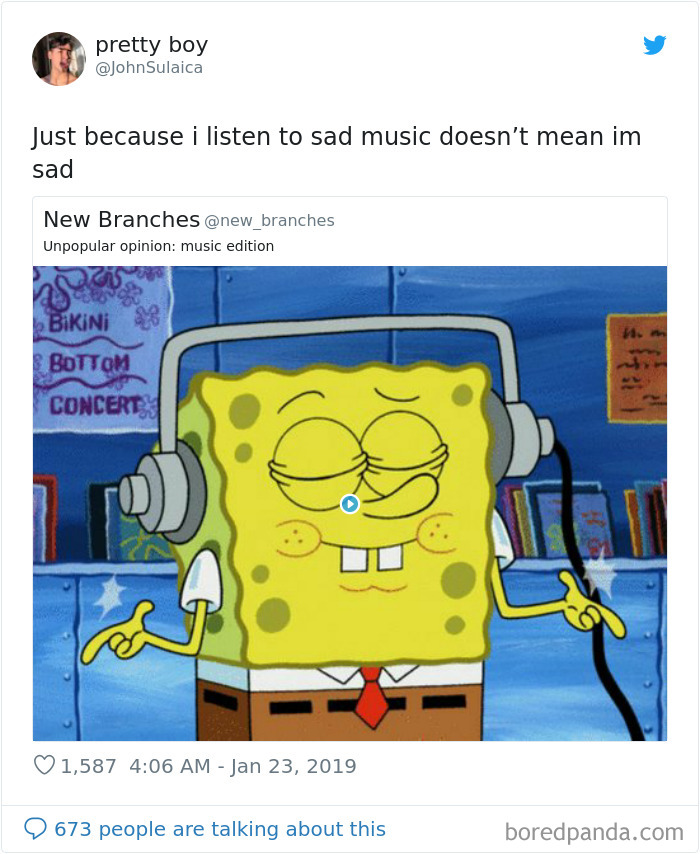Click the orange notice on the wall

click(x=637, y=368)
